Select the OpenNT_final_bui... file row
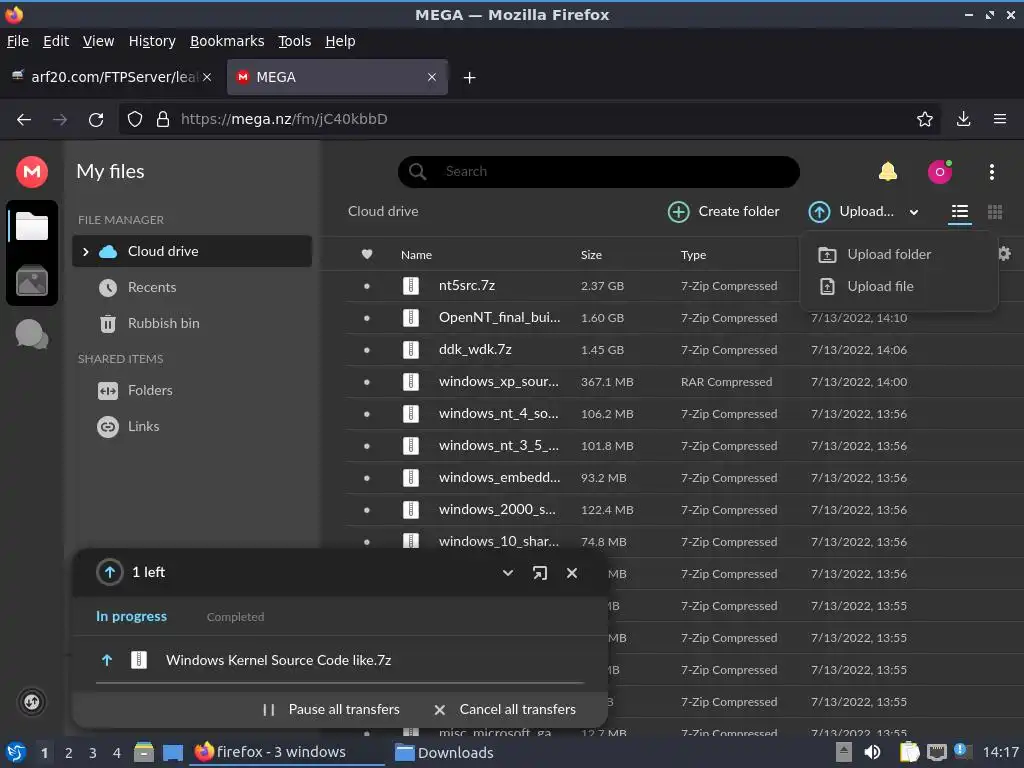Image resolution: width=1024 pixels, height=768 pixels. [684, 318]
